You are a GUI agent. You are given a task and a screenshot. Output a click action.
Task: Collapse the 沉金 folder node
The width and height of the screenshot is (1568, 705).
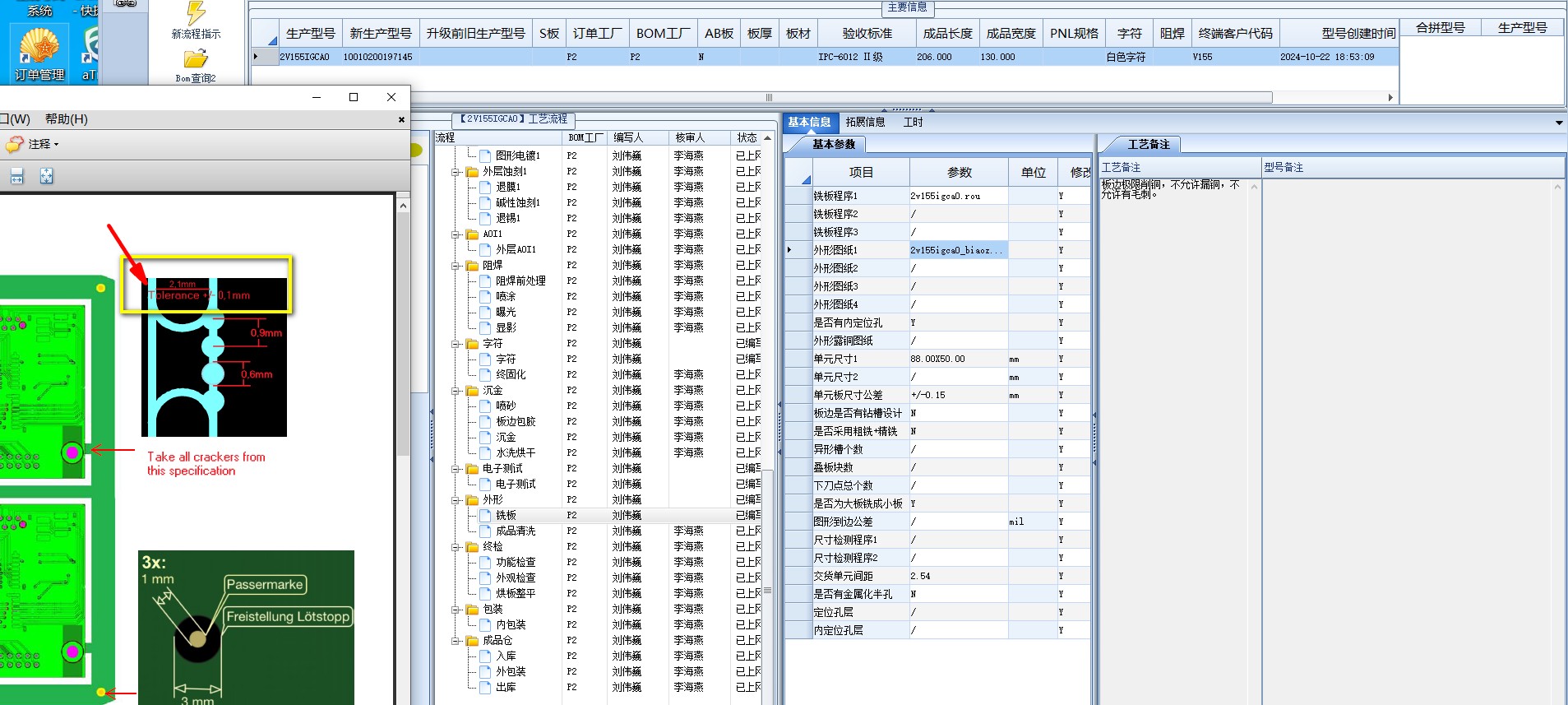pyautogui.click(x=456, y=391)
